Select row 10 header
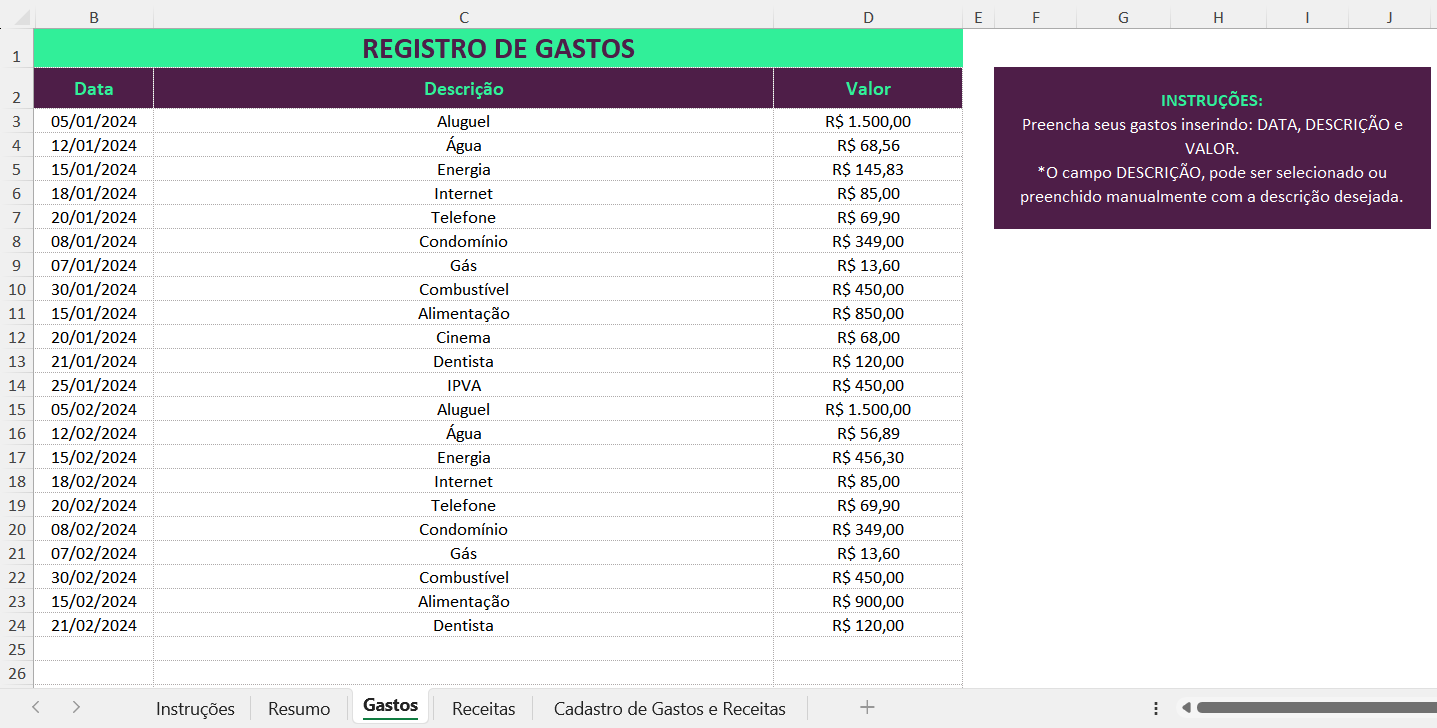 pyautogui.click(x=16, y=289)
